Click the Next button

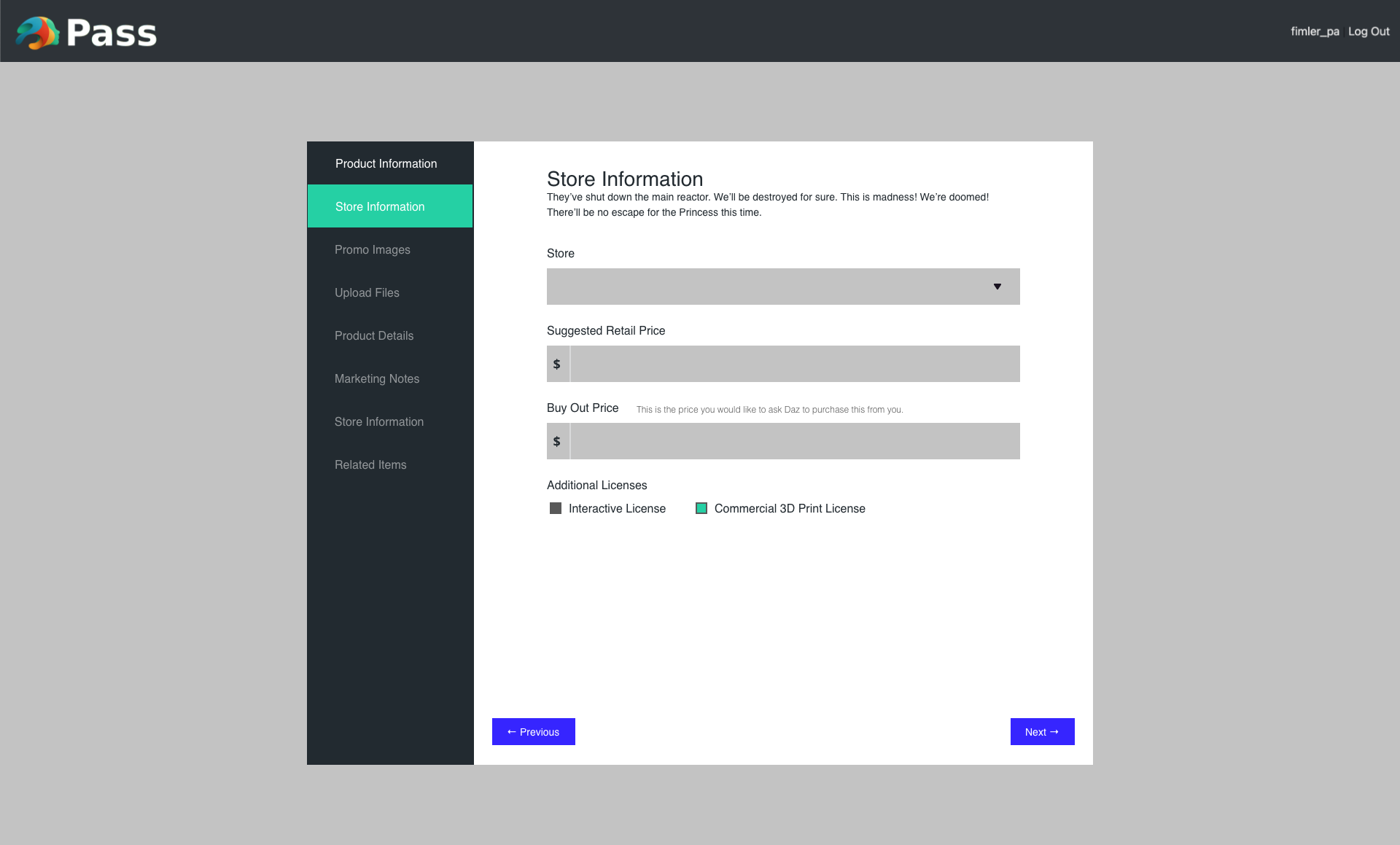[1042, 731]
